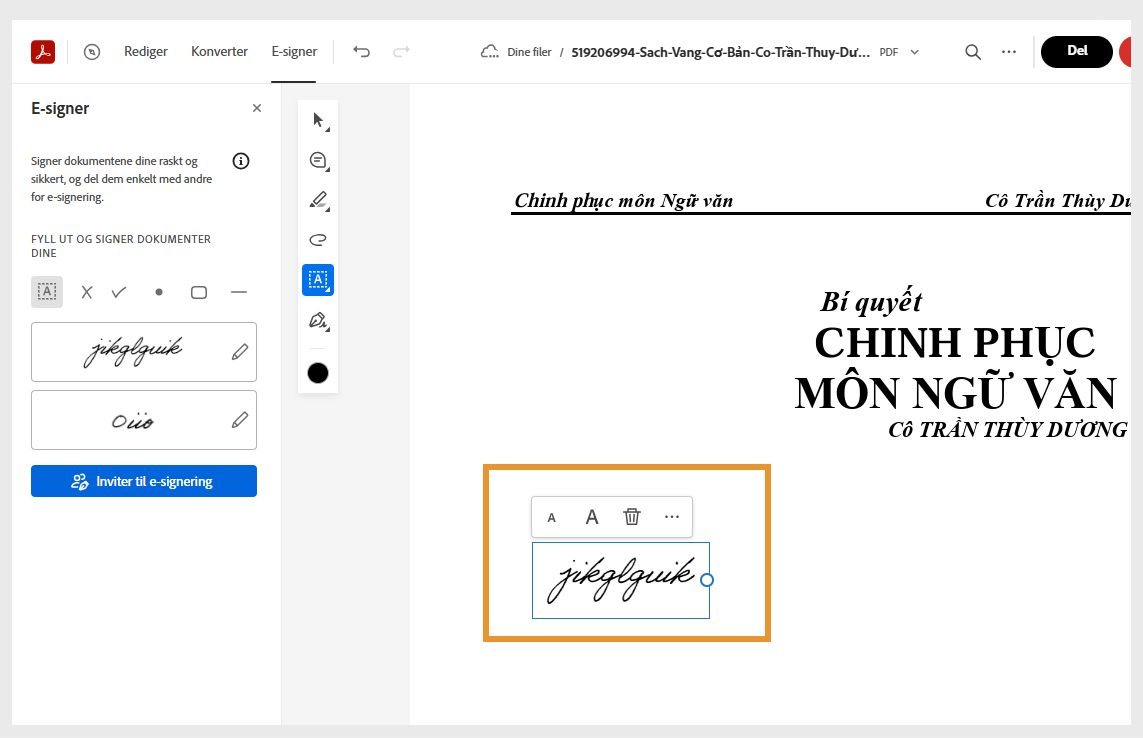Click the document file name title

click(x=720, y=53)
